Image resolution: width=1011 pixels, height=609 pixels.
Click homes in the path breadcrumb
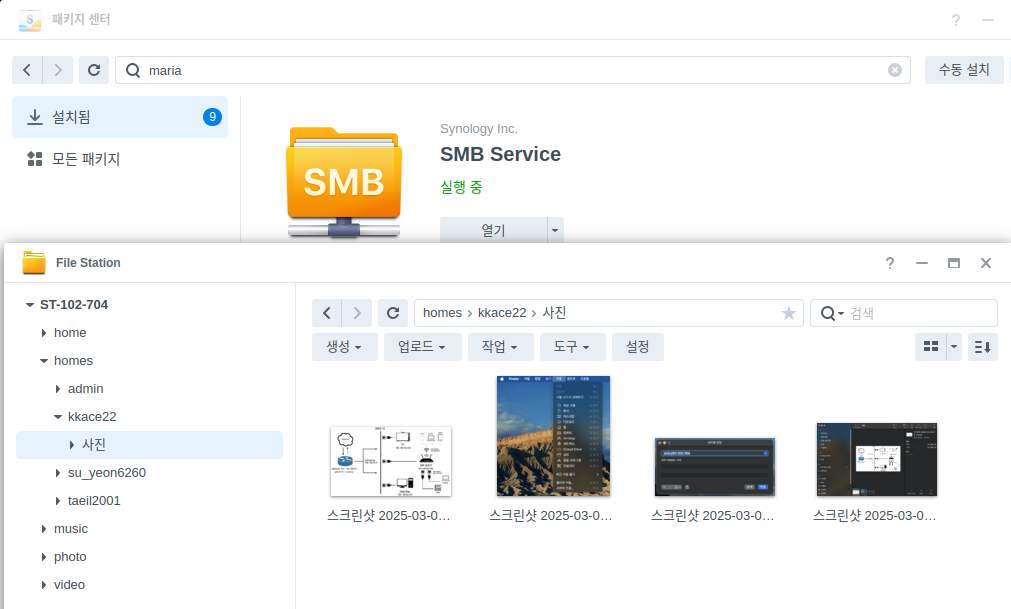tap(442, 313)
